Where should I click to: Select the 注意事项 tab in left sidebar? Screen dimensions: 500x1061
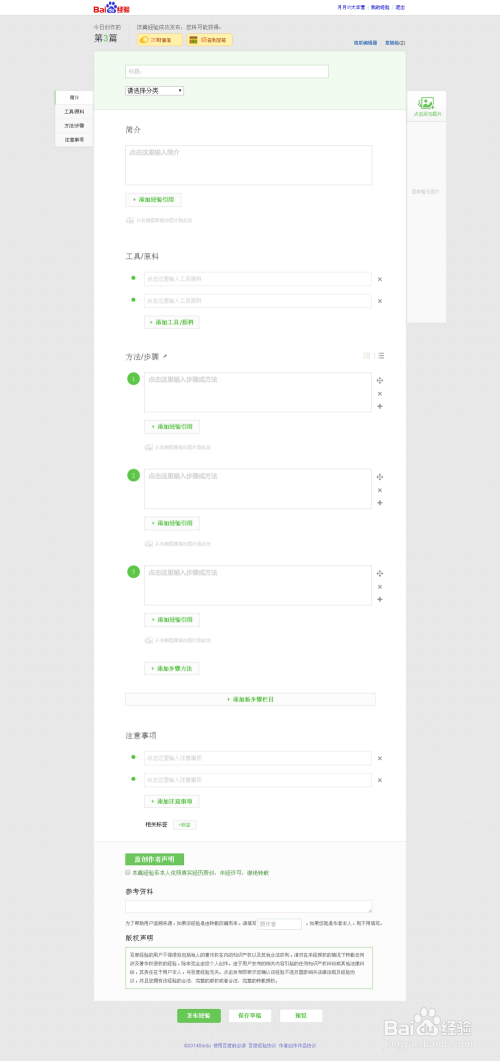74,140
